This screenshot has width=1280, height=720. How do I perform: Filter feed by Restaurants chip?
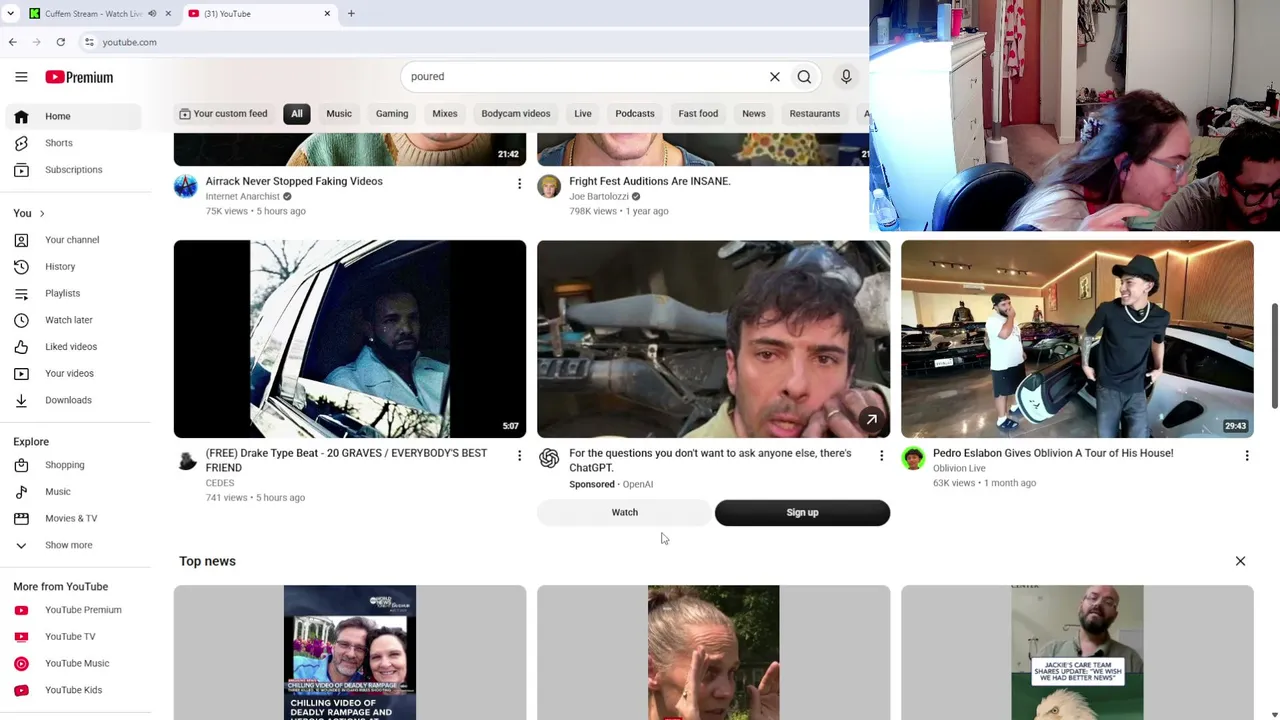coord(815,114)
